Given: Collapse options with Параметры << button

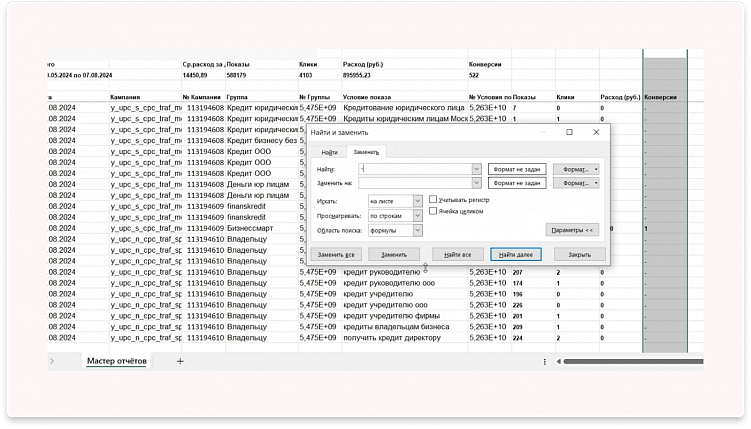Looking at the screenshot, I should click(572, 229).
